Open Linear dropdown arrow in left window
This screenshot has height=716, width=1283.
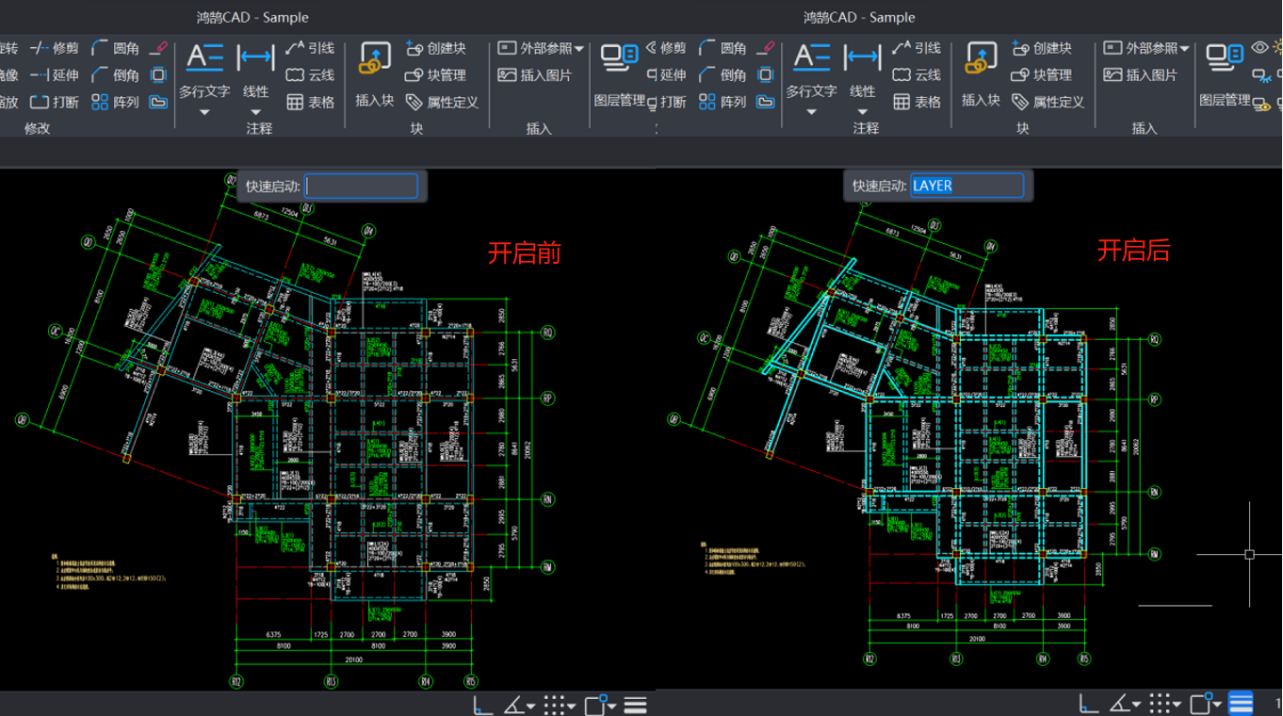(256, 112)
